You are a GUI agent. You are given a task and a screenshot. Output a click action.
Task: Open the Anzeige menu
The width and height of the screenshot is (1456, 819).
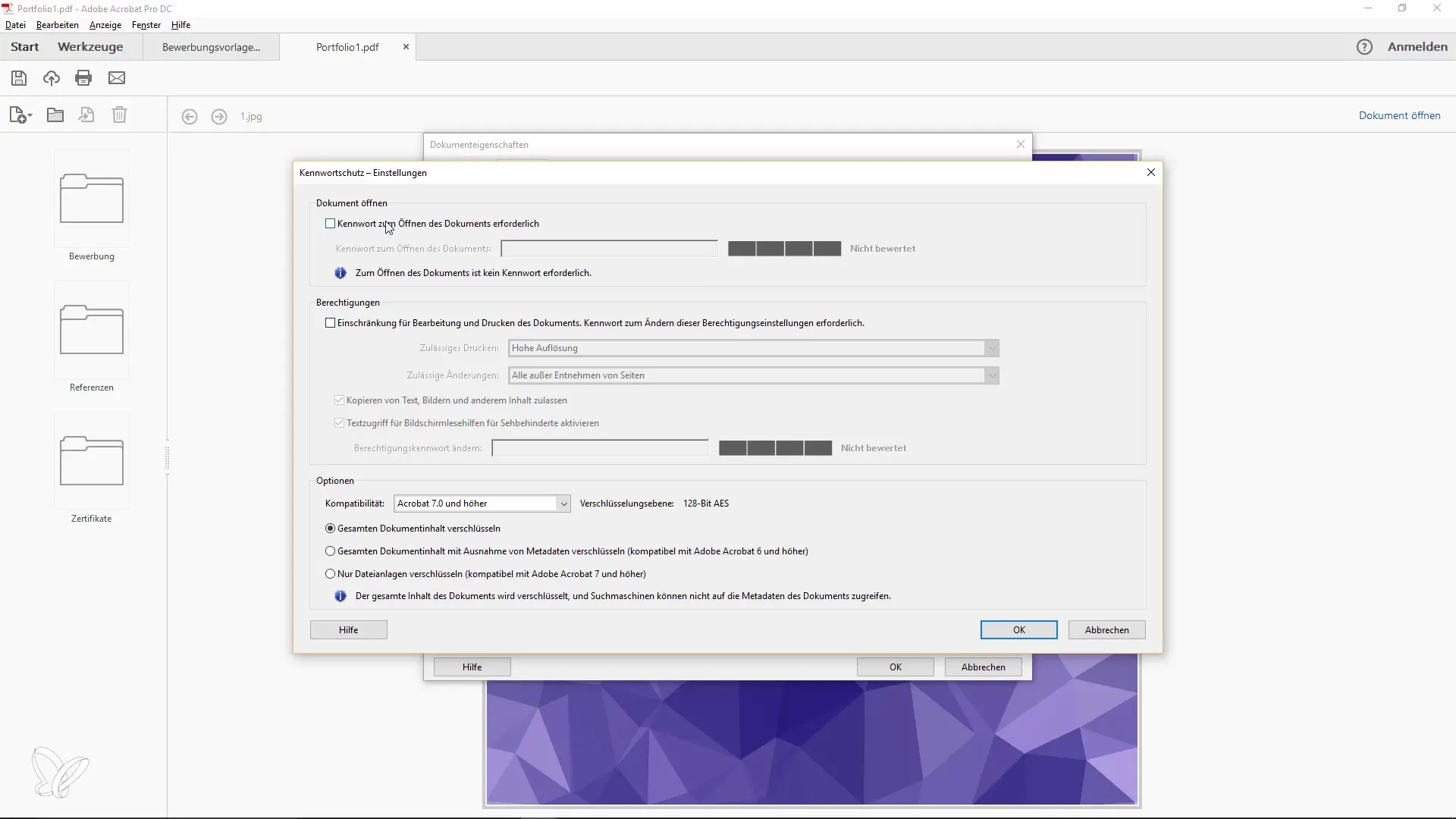tap(105, 25)
